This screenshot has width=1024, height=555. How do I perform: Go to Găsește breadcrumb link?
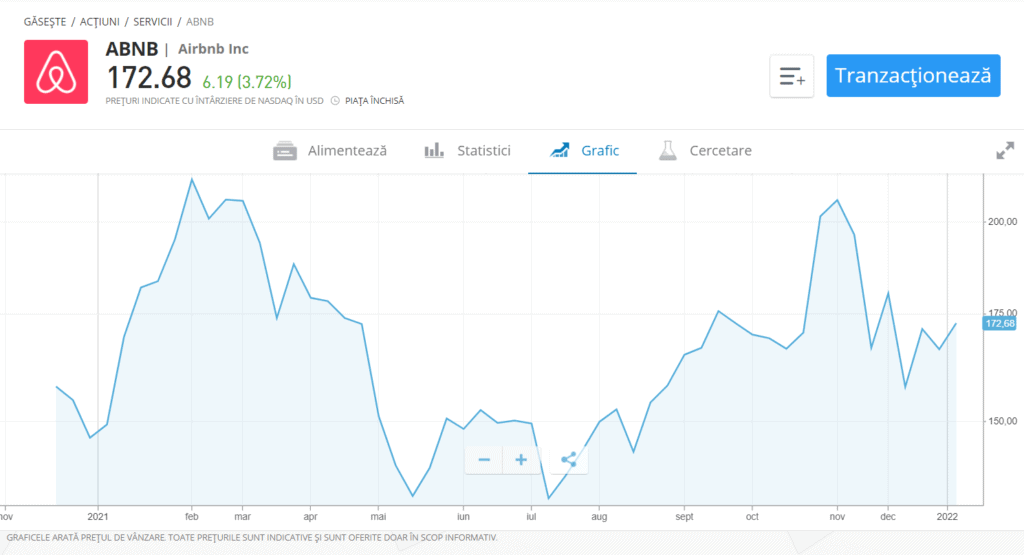45,22
